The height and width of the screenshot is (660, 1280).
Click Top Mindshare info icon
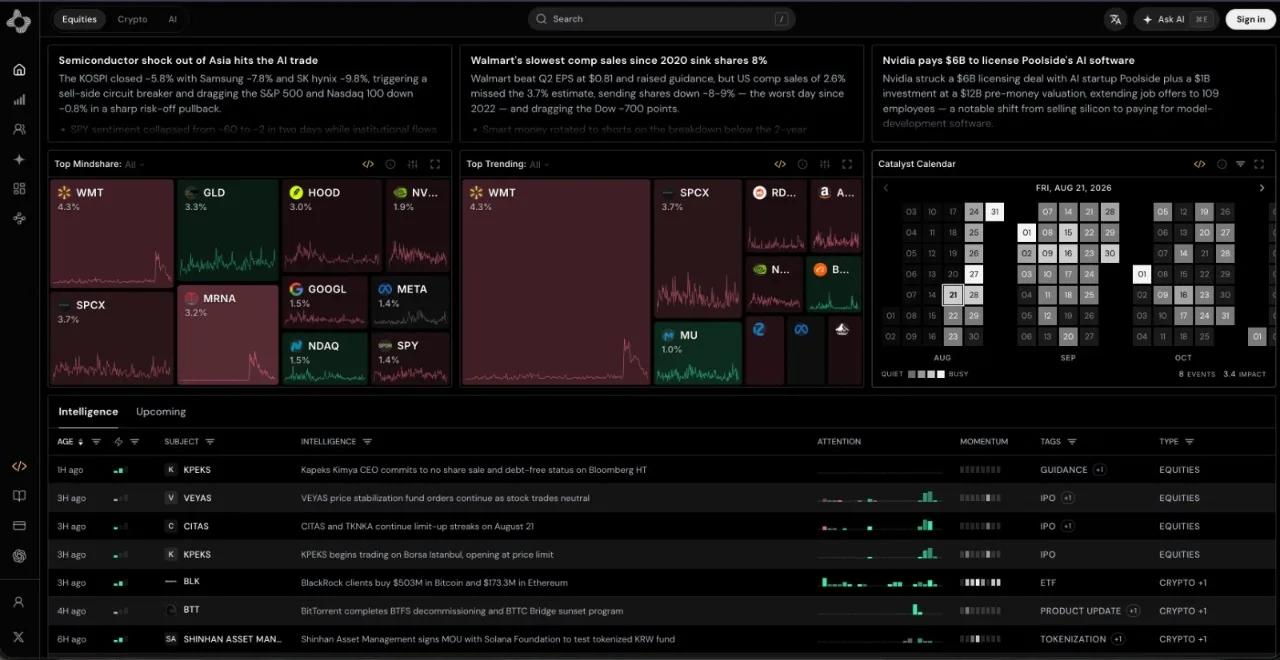(390, 164)
